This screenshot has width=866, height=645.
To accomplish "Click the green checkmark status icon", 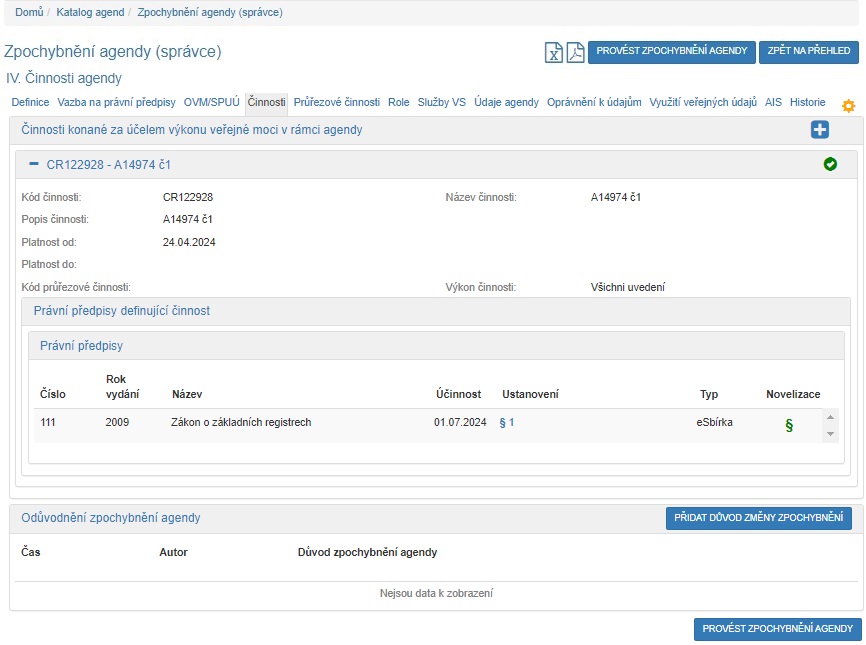I will tap(830, 164).
